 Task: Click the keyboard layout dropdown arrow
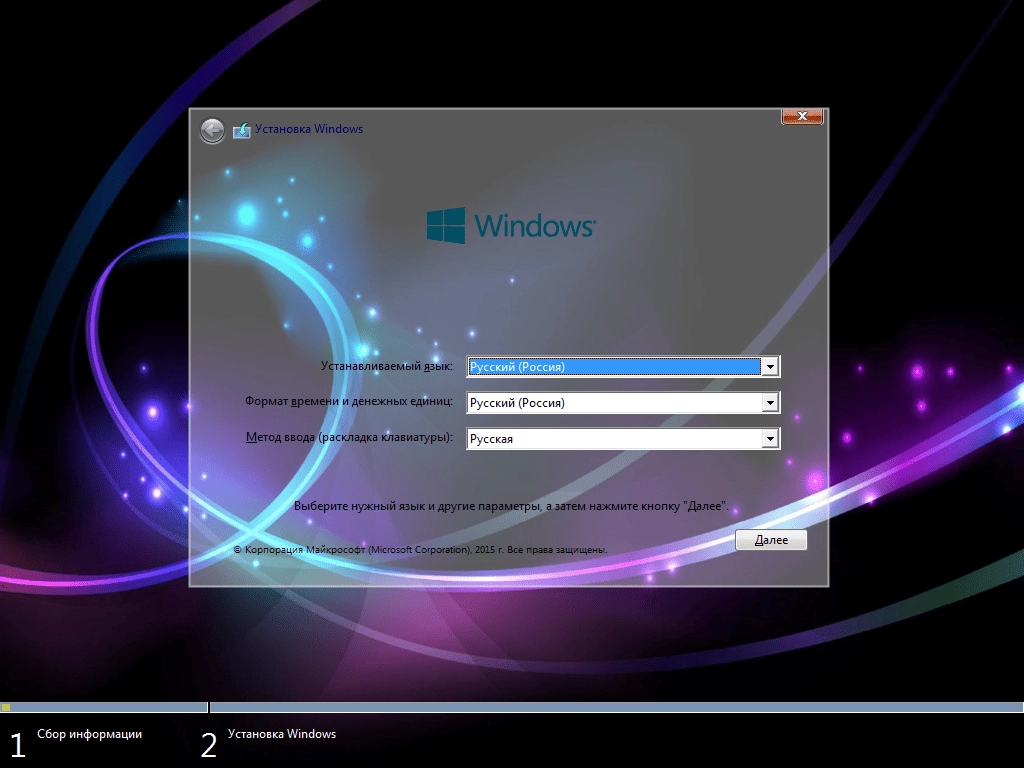pyautogui.click(x=770, y=438)
